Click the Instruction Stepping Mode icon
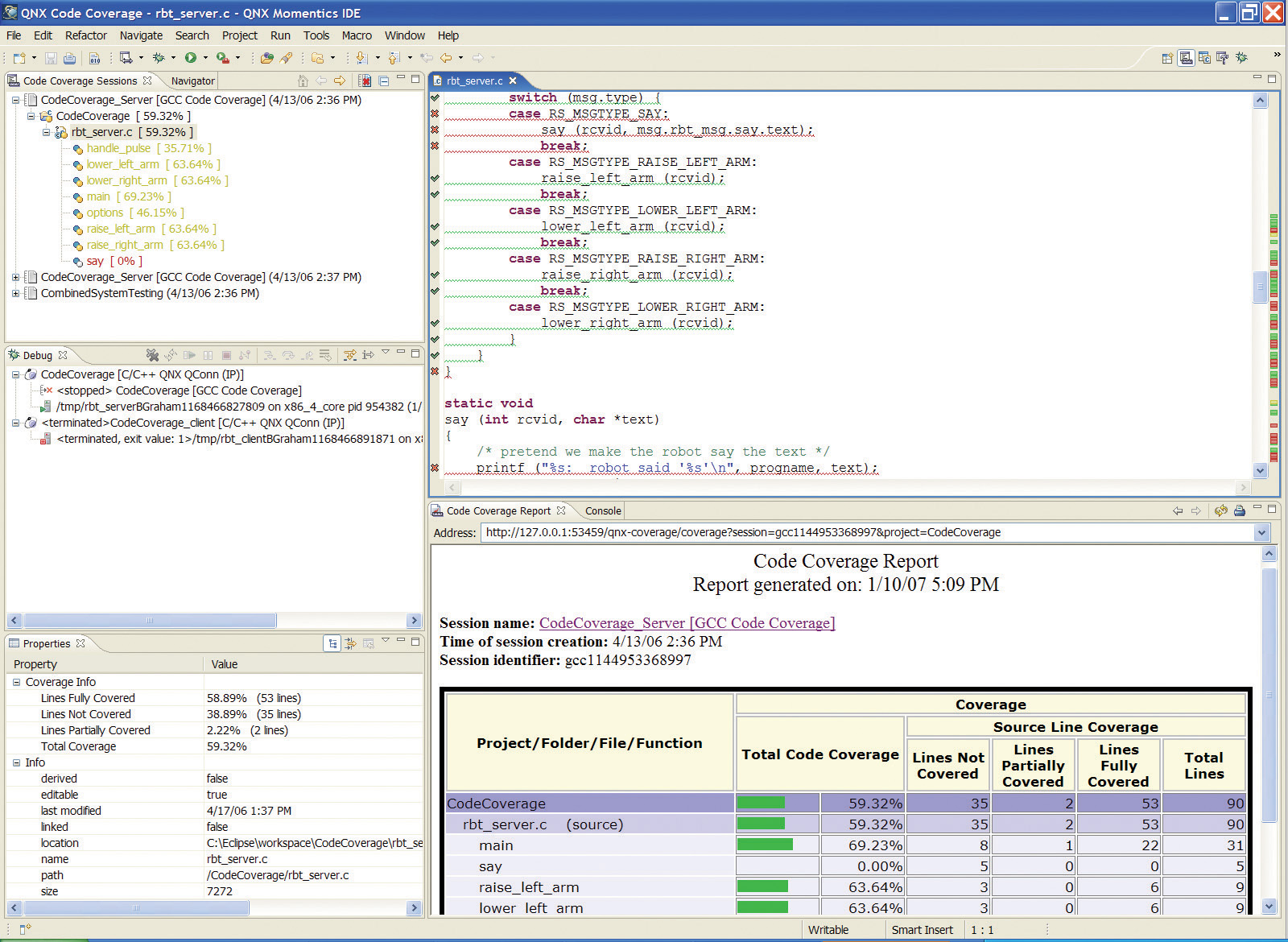Screen dimensions: 1288x942 click(368, 355)
